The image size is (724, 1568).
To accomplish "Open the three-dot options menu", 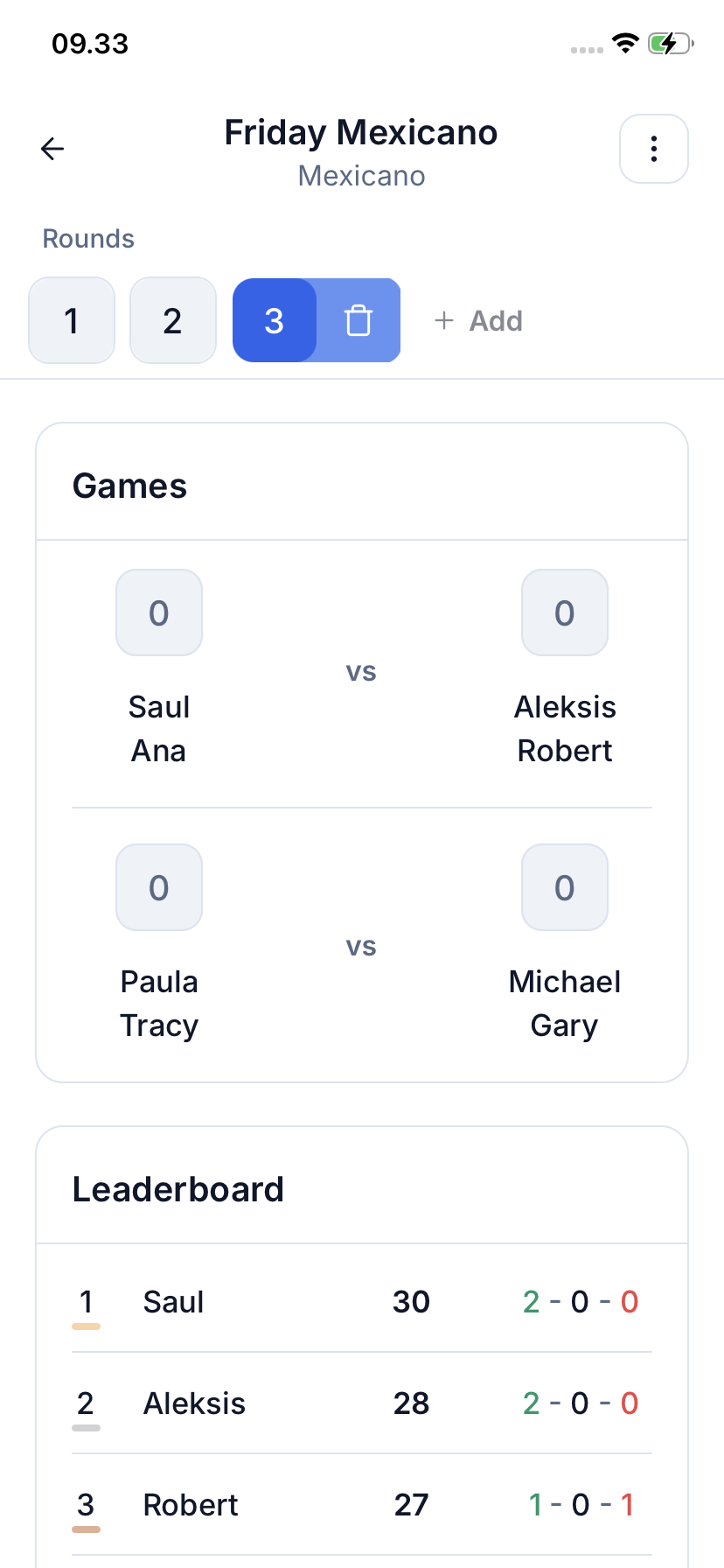I will (653, 150).
